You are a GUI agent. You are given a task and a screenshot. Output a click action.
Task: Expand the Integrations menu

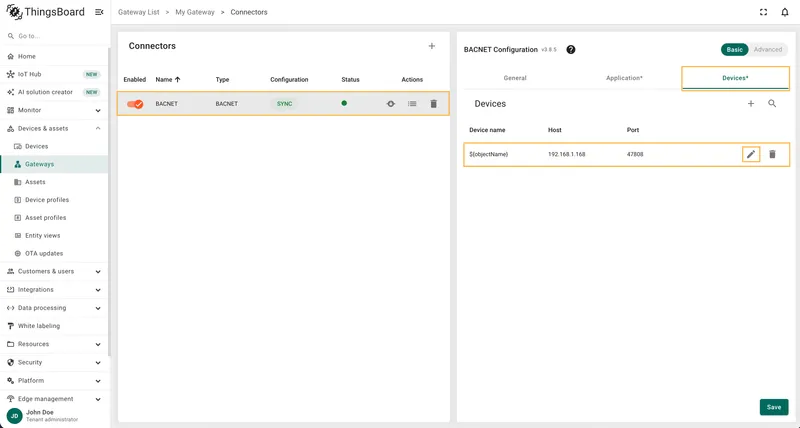(54, 290)
